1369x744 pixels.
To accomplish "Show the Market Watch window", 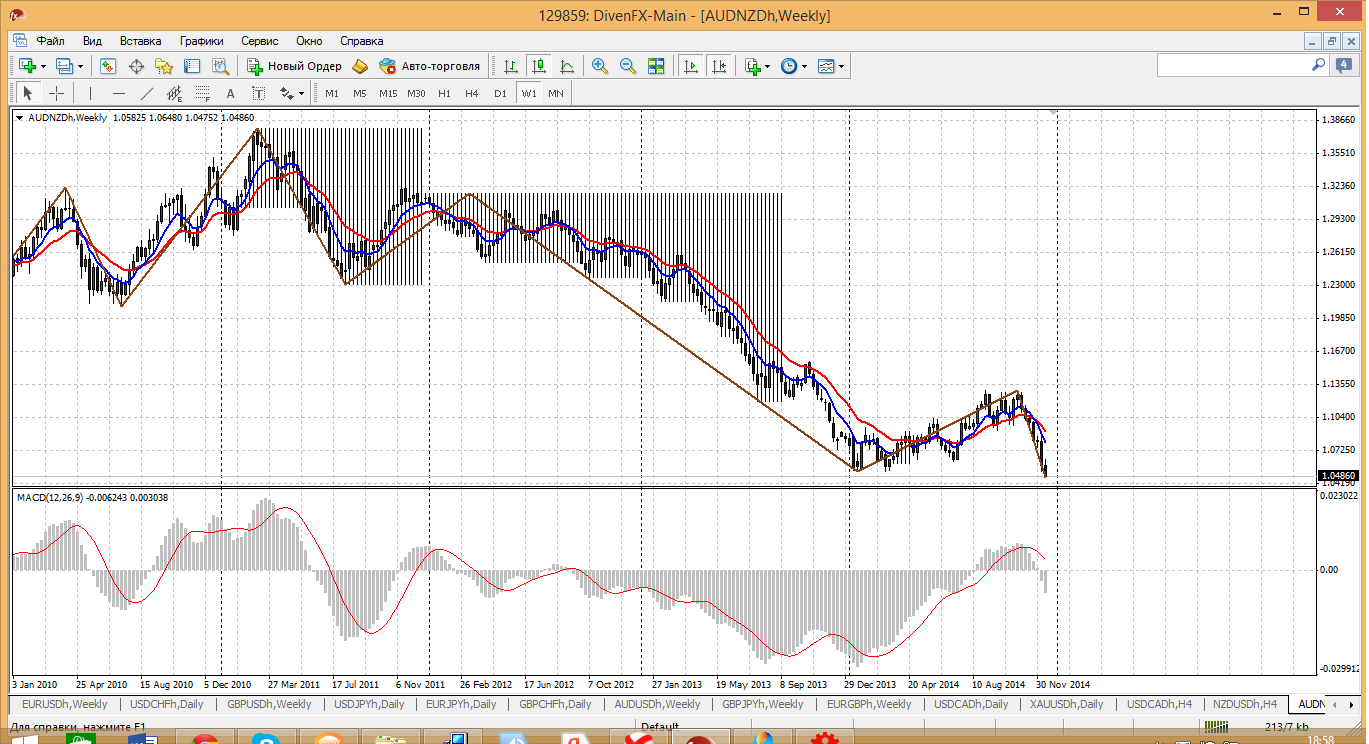I will (x=108, y=66).
